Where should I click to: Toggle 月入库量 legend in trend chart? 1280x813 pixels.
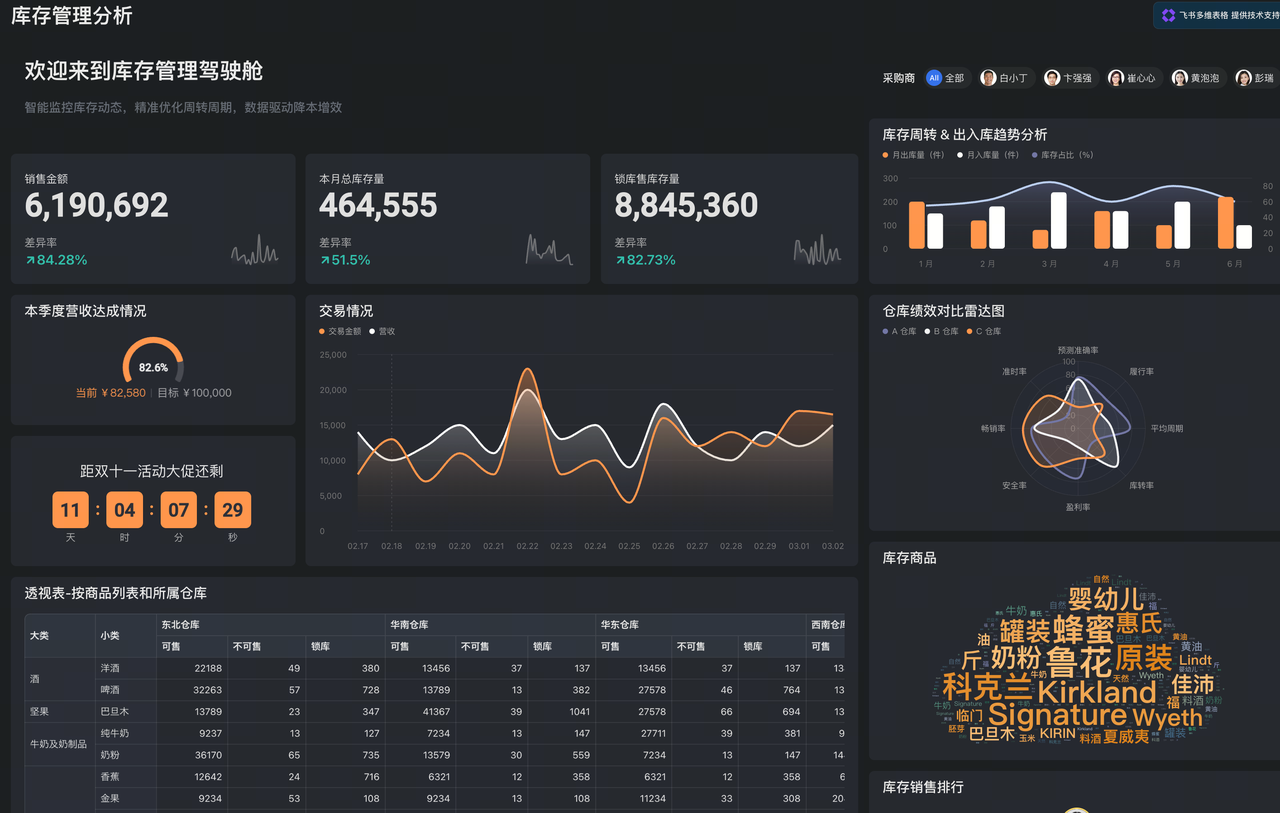988,155
